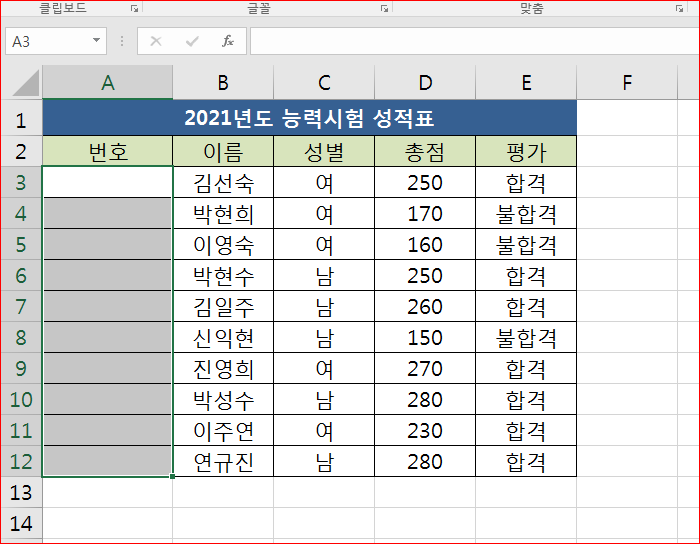
Task: Click the name cell 김선숙
Action: click(x=223, y=182)
